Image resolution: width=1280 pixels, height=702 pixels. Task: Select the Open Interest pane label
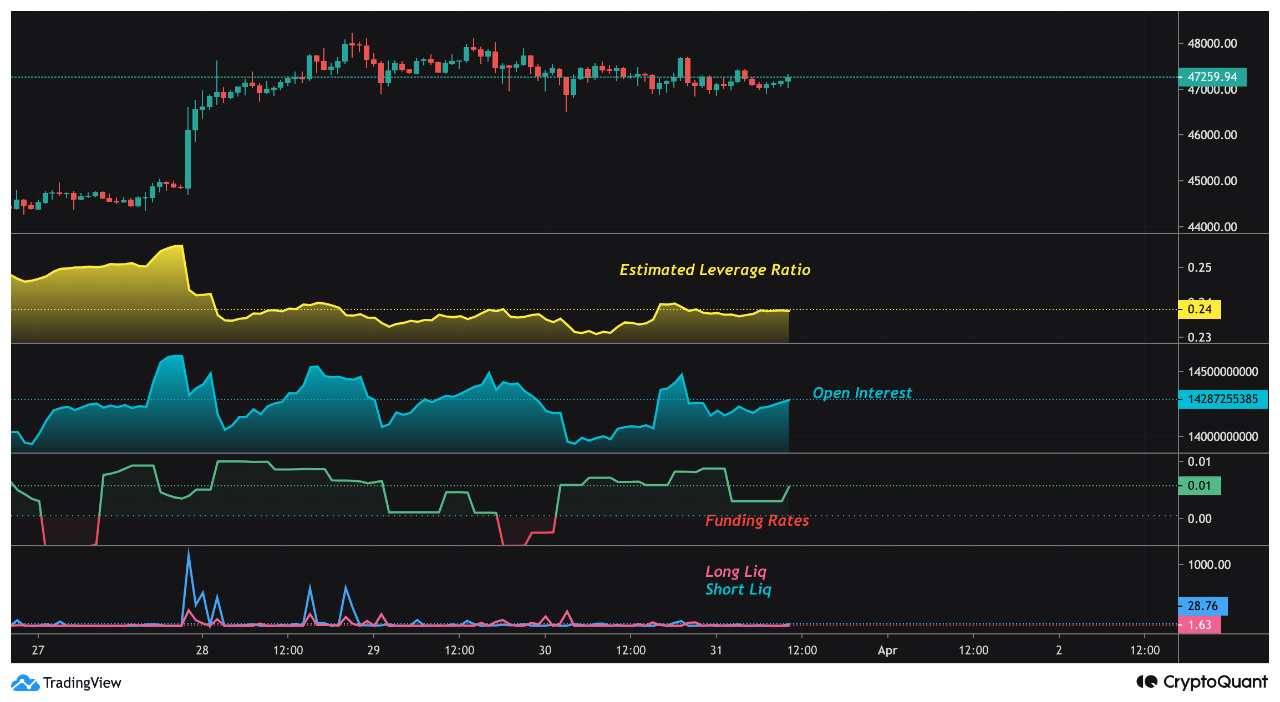(862, 393)
